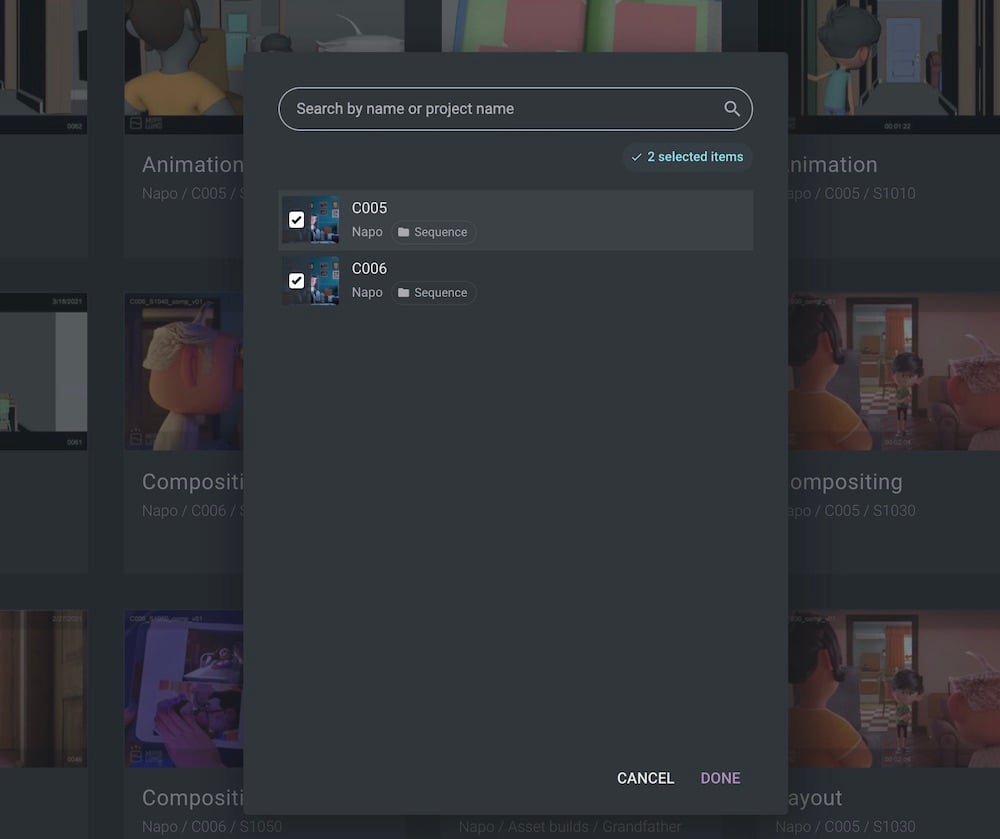Click the Napo project label under C005
The height and width of the screenshot is (839, 1000).
pyautogui.click(x=367, y=232)
